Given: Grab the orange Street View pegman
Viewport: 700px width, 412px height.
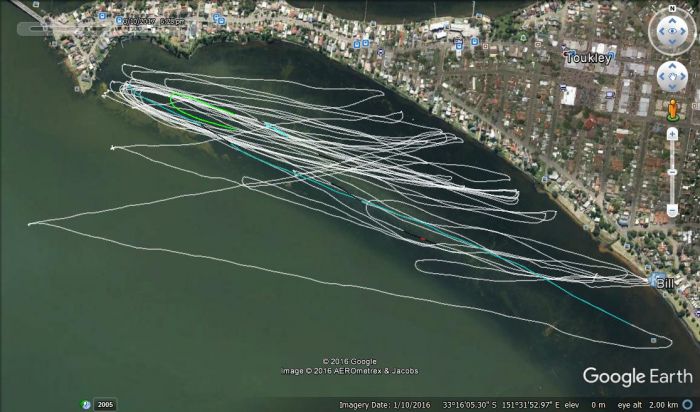Looking at the screenshot, I should click(x=671, y=109).
